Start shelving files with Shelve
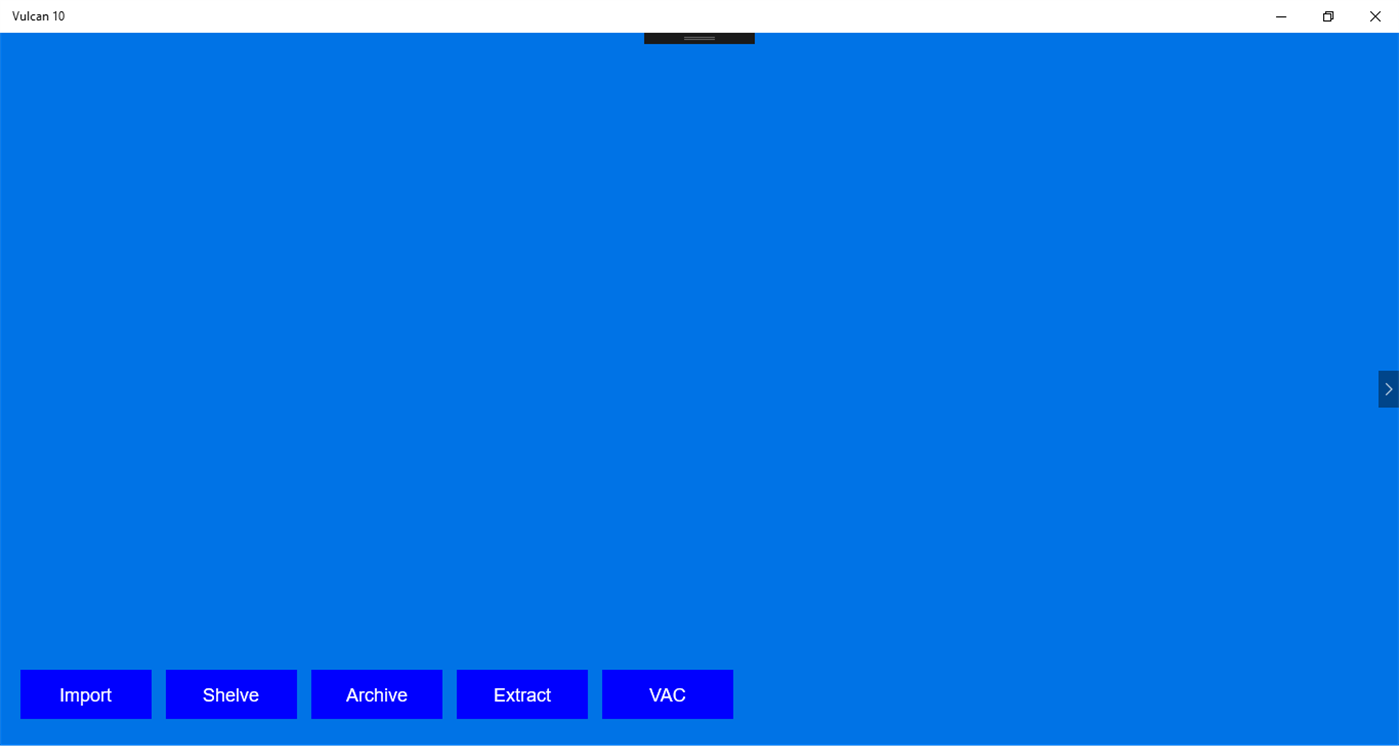Screen dimensions: 1399x746 231,694
